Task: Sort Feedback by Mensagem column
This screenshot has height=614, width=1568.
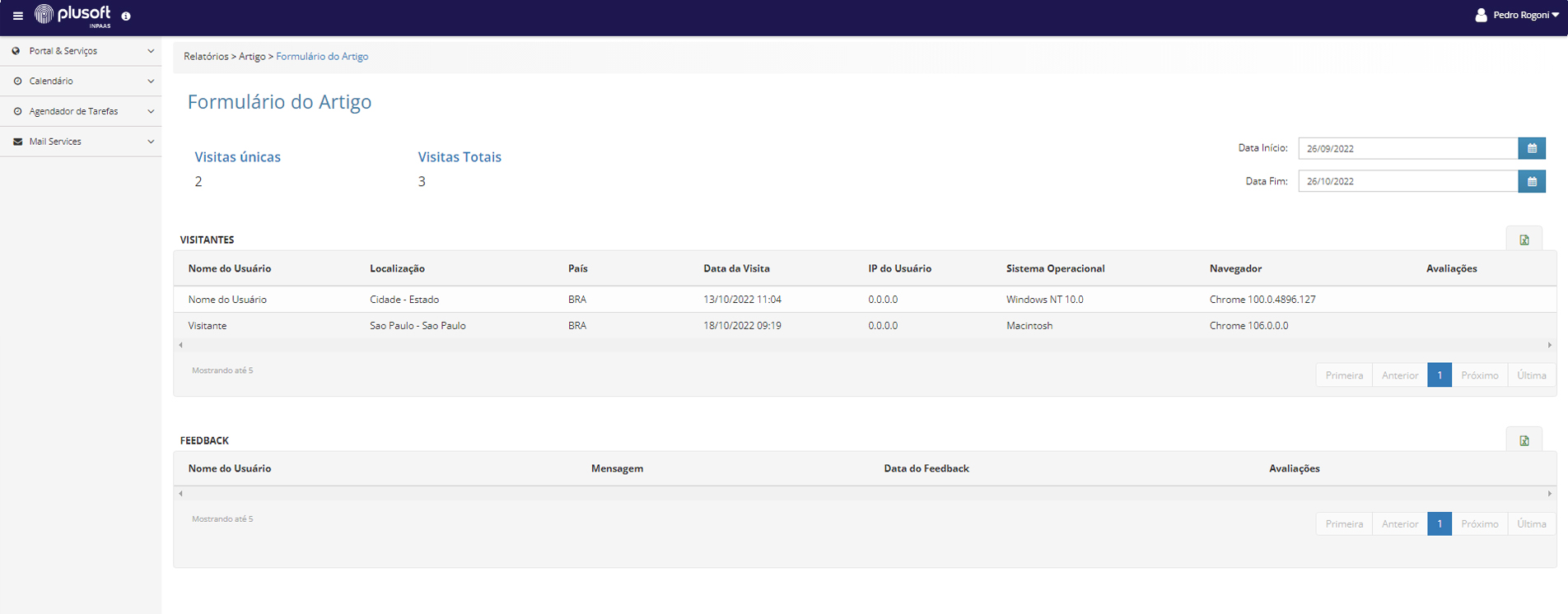Action: coord(617,468)
